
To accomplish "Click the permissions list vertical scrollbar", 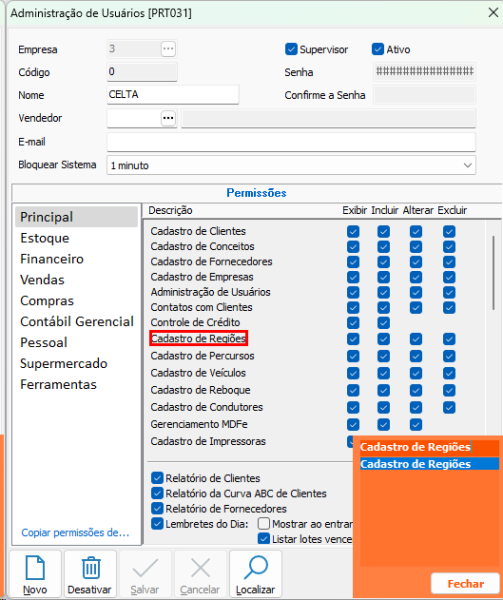I will [493, 272].
